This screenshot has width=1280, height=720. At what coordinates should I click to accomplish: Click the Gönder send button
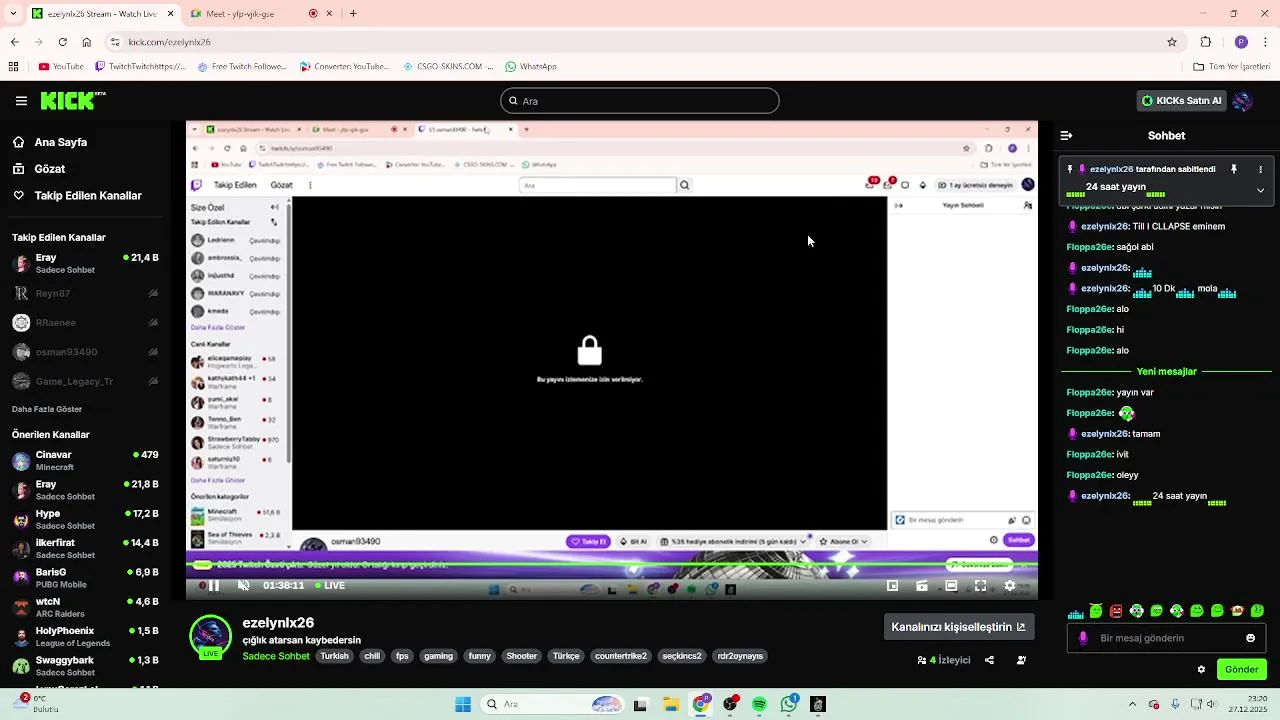(x=1241, y=670)
